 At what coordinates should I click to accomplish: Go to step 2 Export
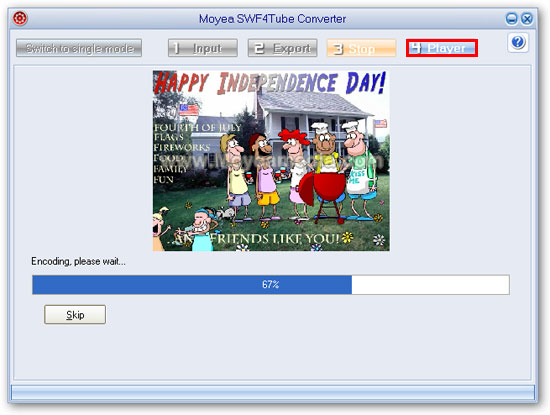283,48
